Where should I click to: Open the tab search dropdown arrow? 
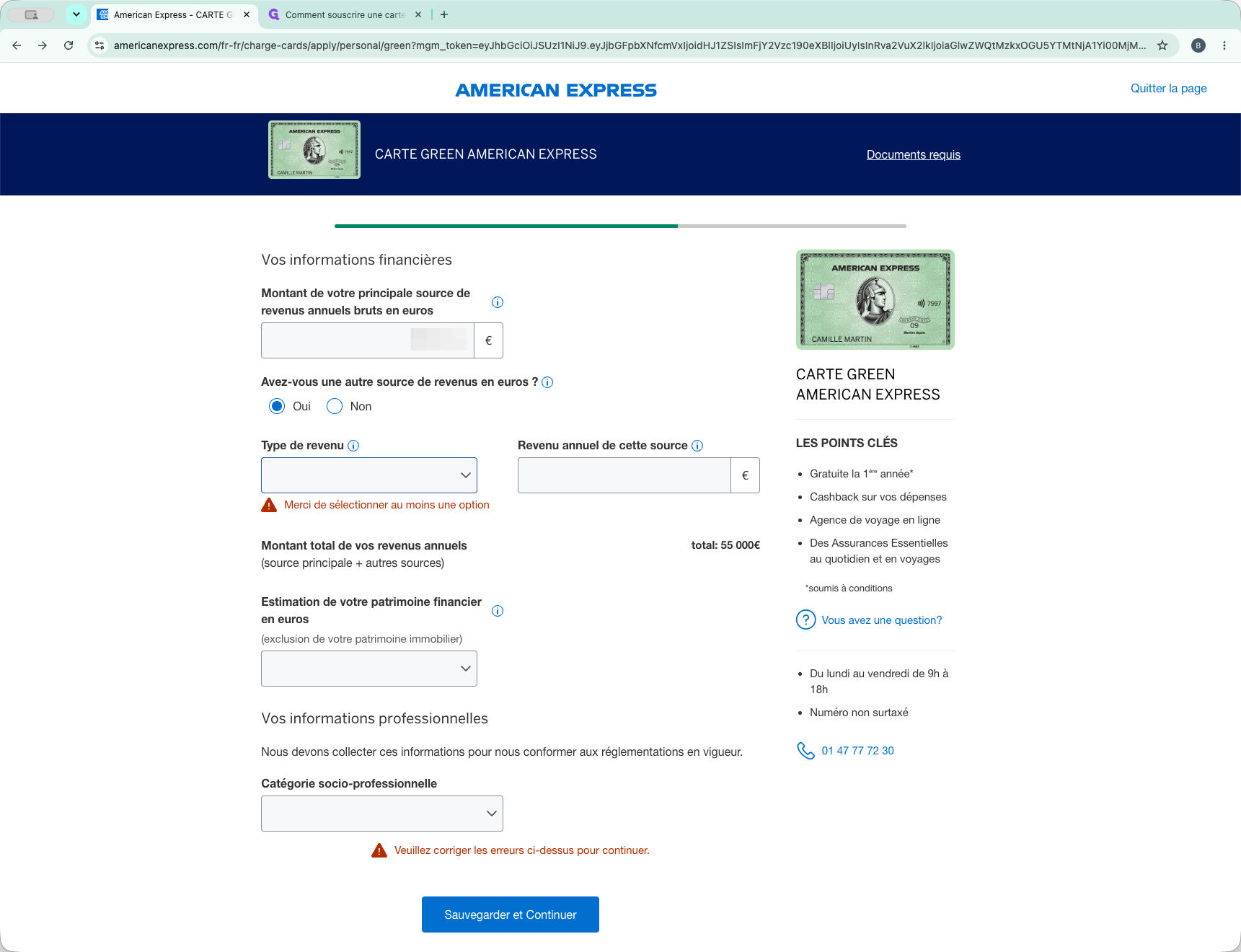(x=76, y=14)
